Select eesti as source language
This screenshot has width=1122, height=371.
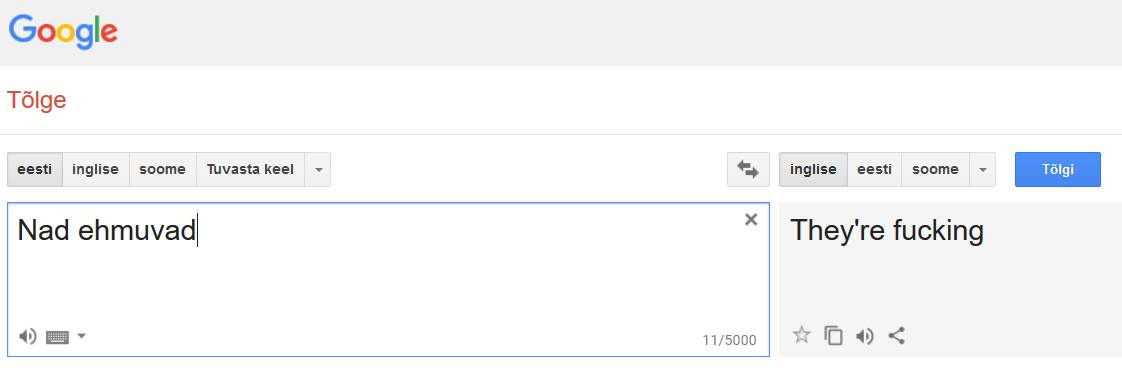pyautogui.click(x=34, y=170)
